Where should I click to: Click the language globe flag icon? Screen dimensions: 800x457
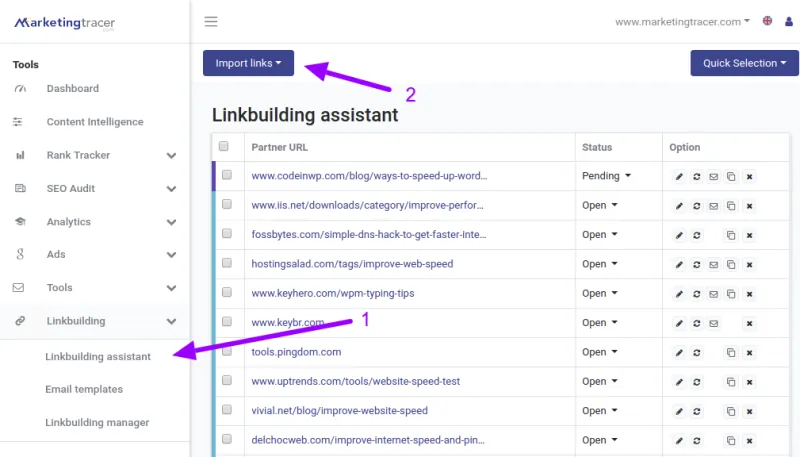(767, 21)
